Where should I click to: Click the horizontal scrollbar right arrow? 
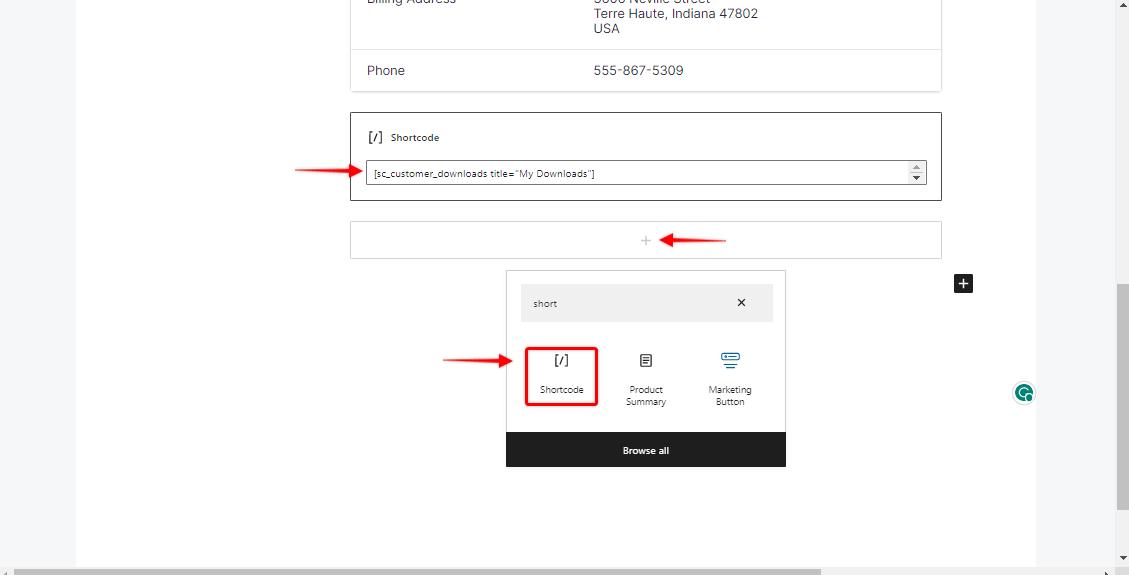(1106, 571)
